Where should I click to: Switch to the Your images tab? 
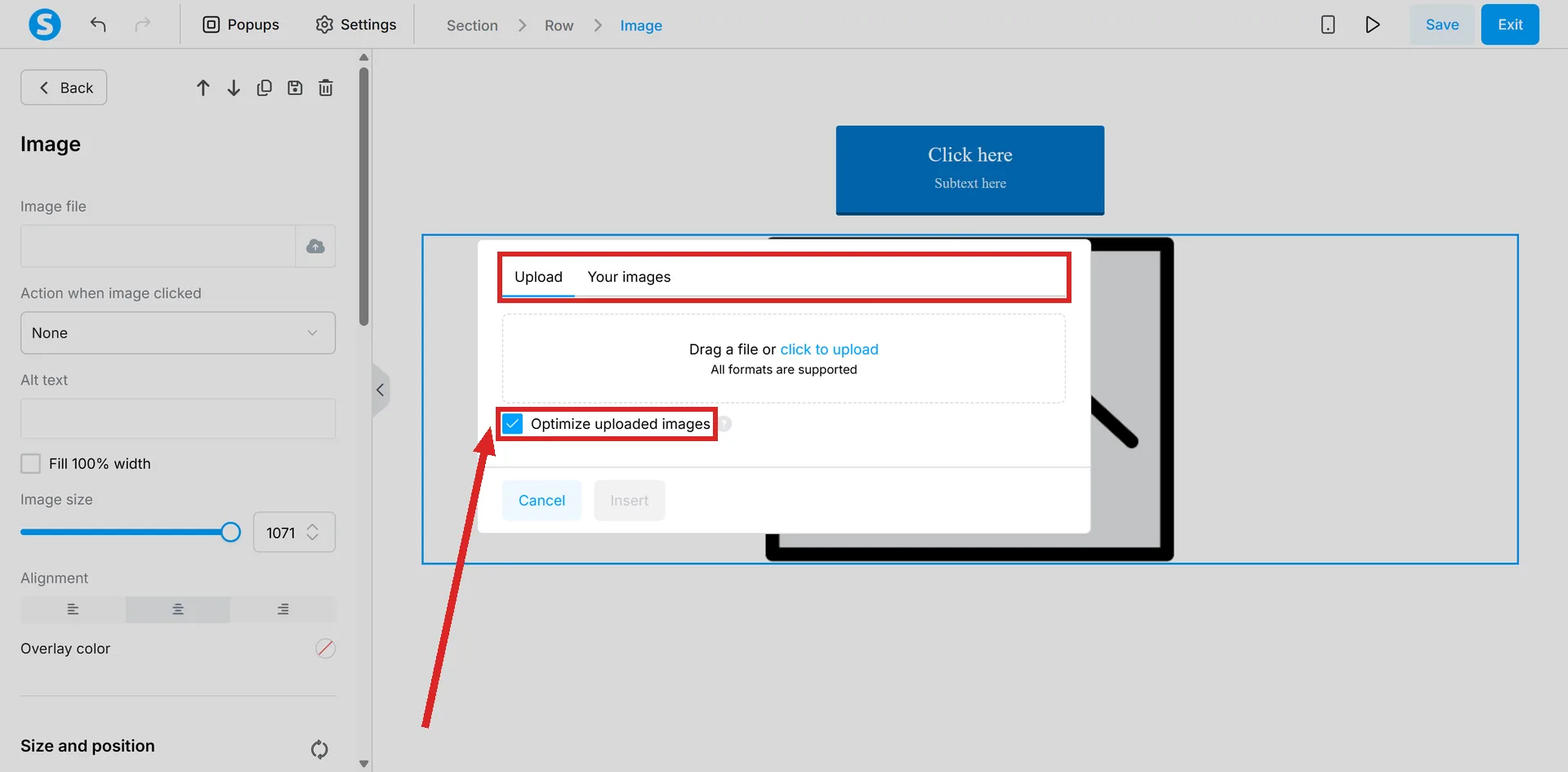tap(629, 277)
